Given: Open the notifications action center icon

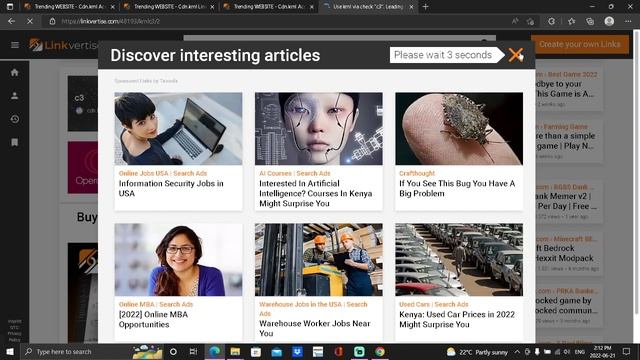Looking at the screenshot, I should point(627,351).
